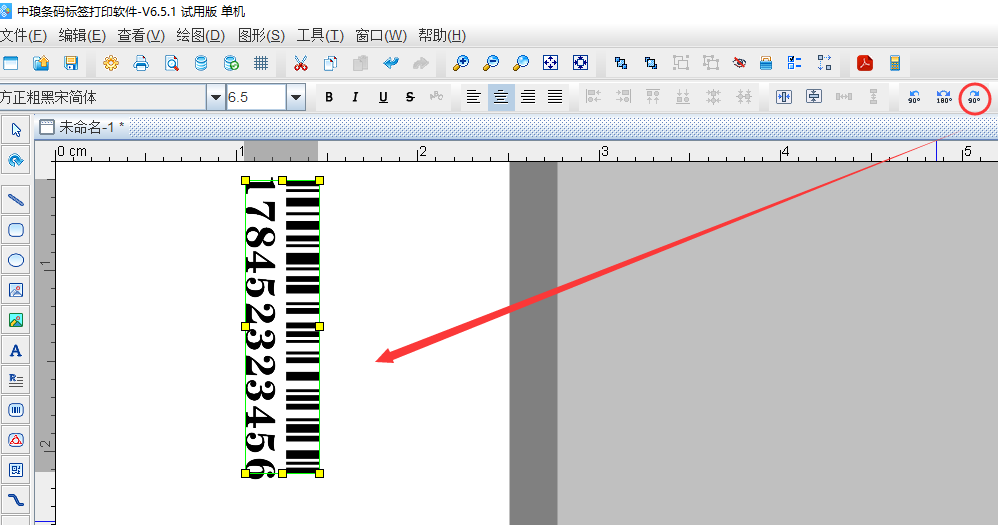Screen dimensions: 998x525
Task: Rotate object 180°
Action: pos(944,97)
